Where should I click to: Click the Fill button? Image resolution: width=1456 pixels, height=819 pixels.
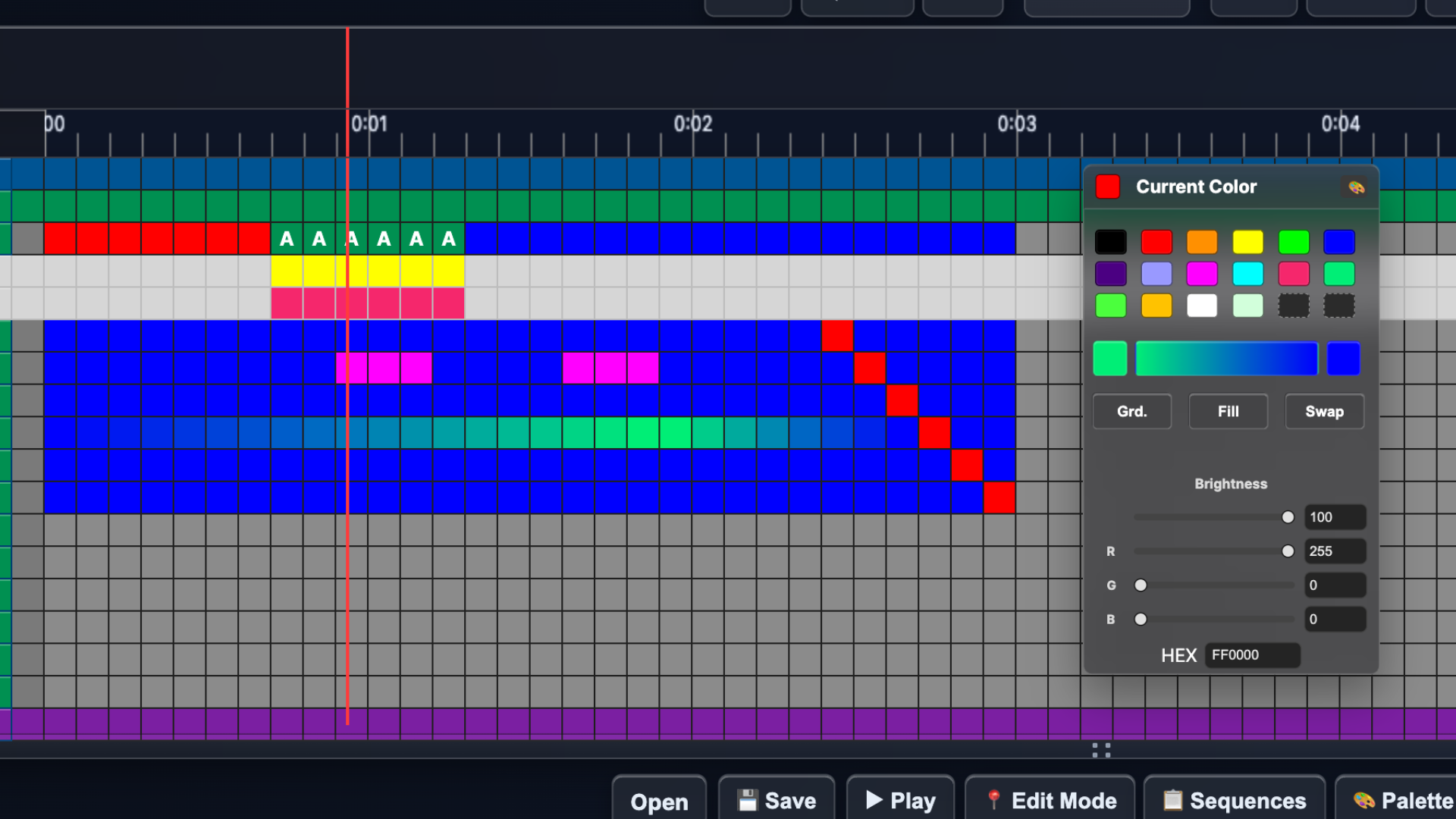pos(1228,411)
